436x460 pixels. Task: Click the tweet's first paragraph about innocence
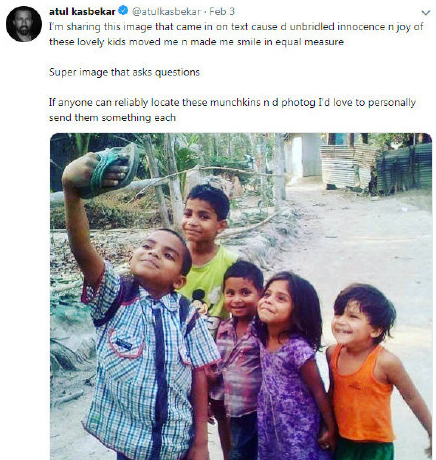[236, 34]
